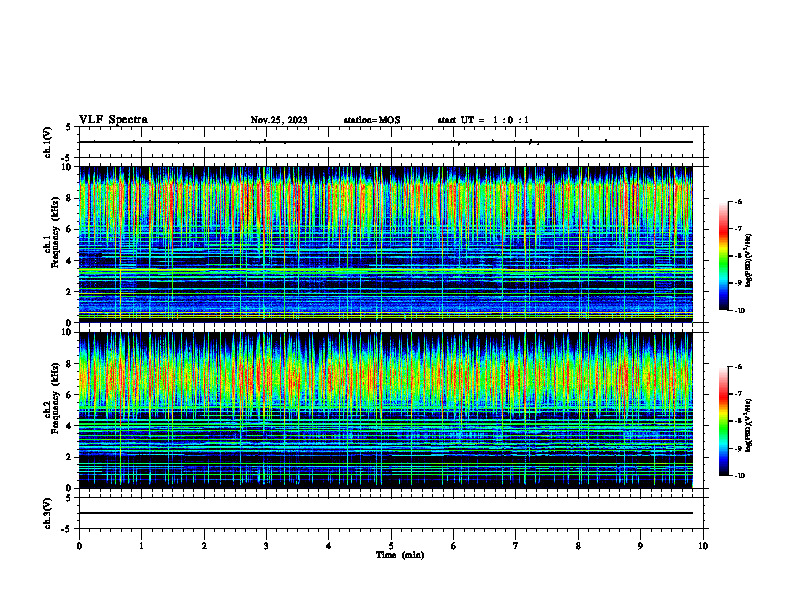Click ch.1 frequency tick label "8"
This screenshot has width=792, height=612.
click(70, 198)
